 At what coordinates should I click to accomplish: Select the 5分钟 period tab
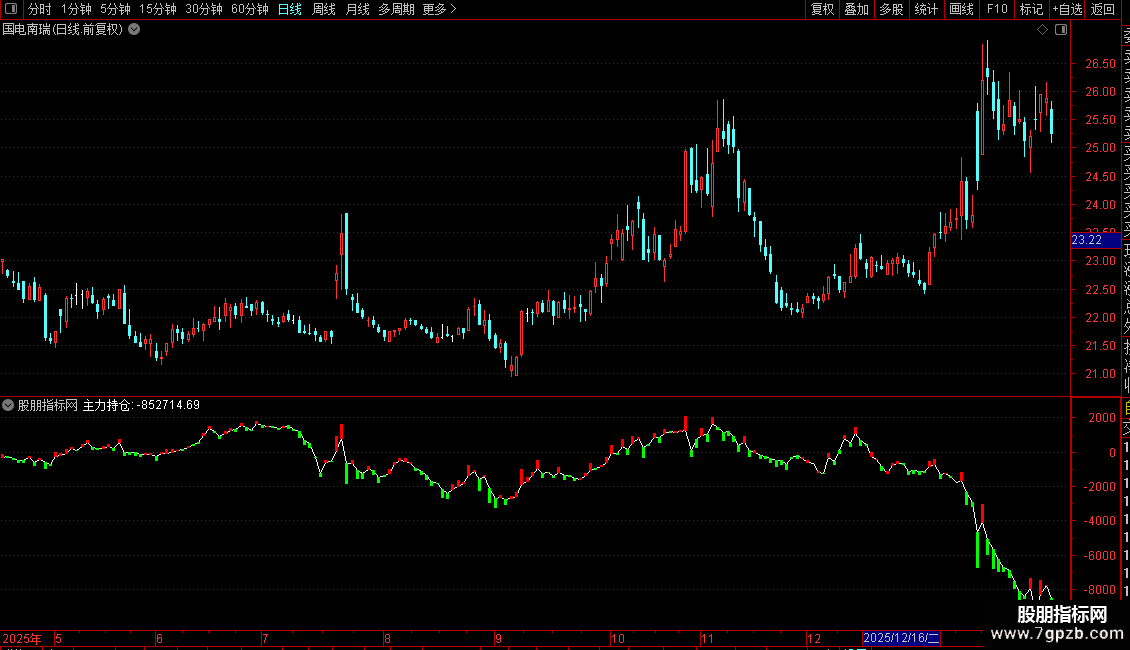point(115,9)
